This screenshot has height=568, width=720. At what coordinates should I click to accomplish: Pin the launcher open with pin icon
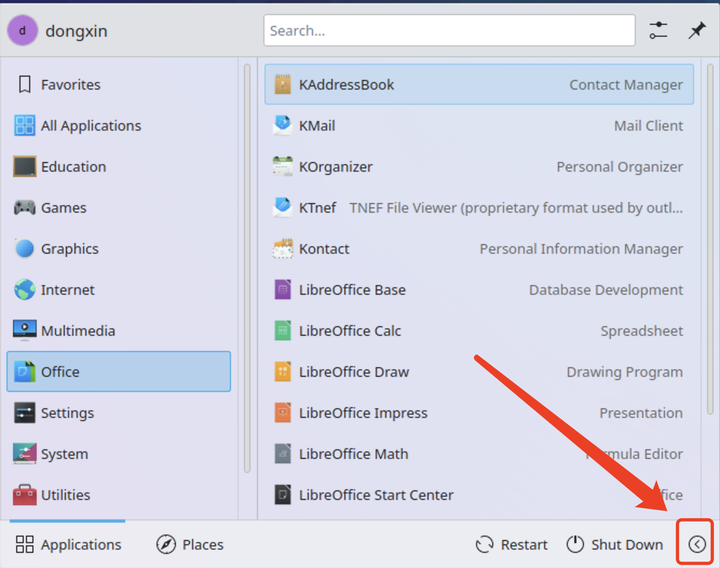(x=697, y=30)
